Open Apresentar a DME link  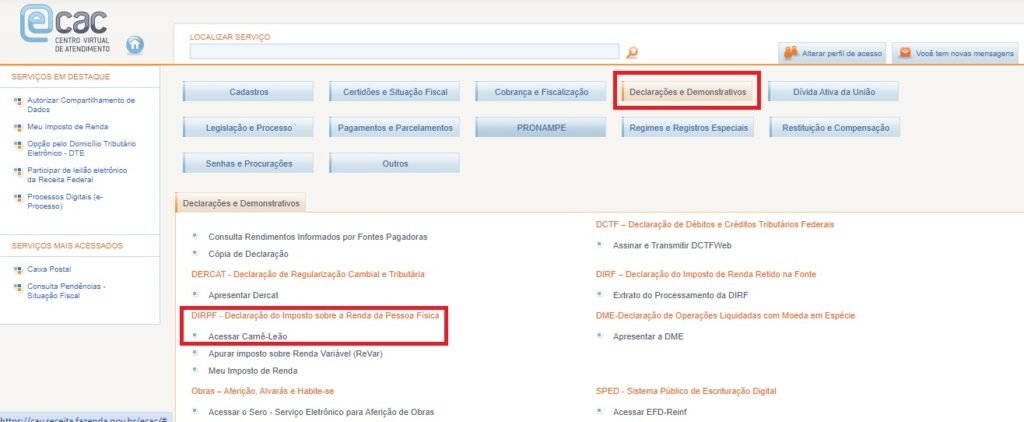(648, 337)
